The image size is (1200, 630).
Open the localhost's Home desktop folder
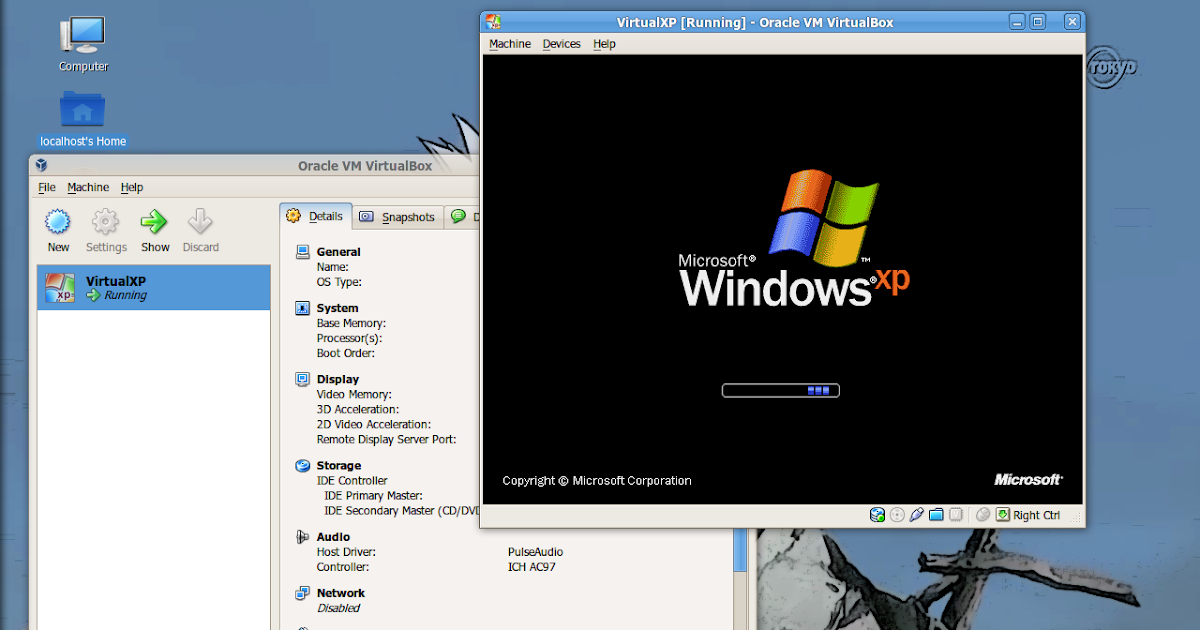tap(82, 110)
